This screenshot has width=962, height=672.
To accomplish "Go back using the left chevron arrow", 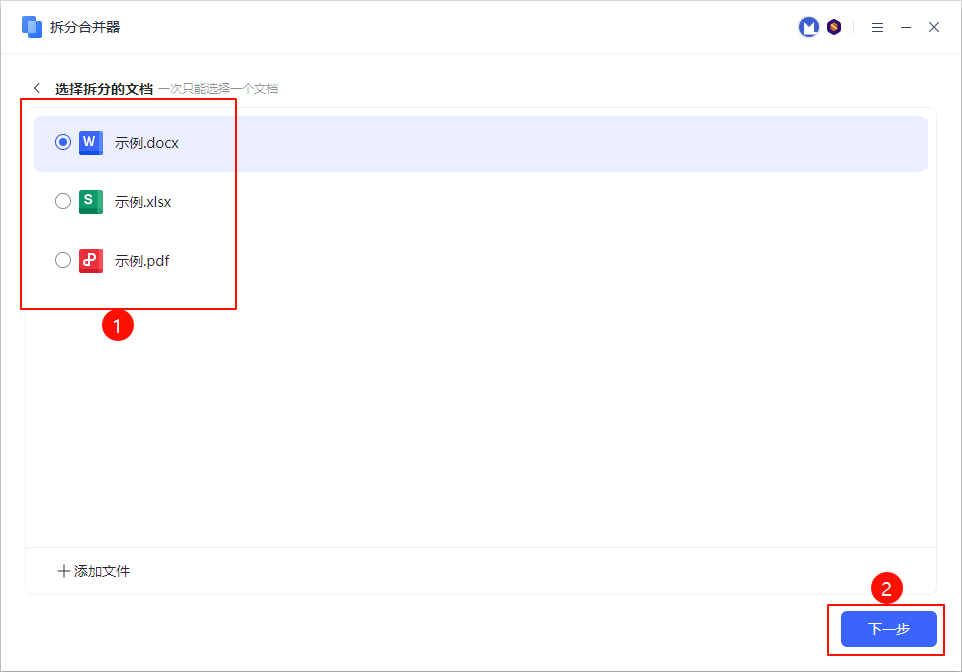I will pyautogui.click(x=38, y=88).
